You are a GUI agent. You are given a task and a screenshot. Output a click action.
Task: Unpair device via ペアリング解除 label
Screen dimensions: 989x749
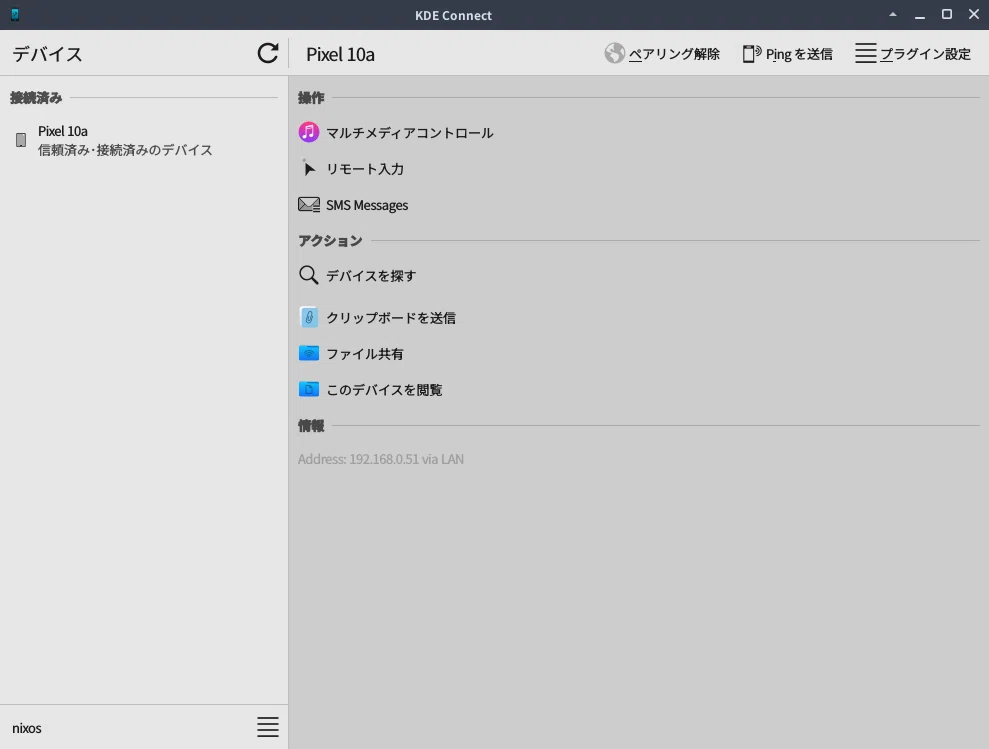pos(674,54)
